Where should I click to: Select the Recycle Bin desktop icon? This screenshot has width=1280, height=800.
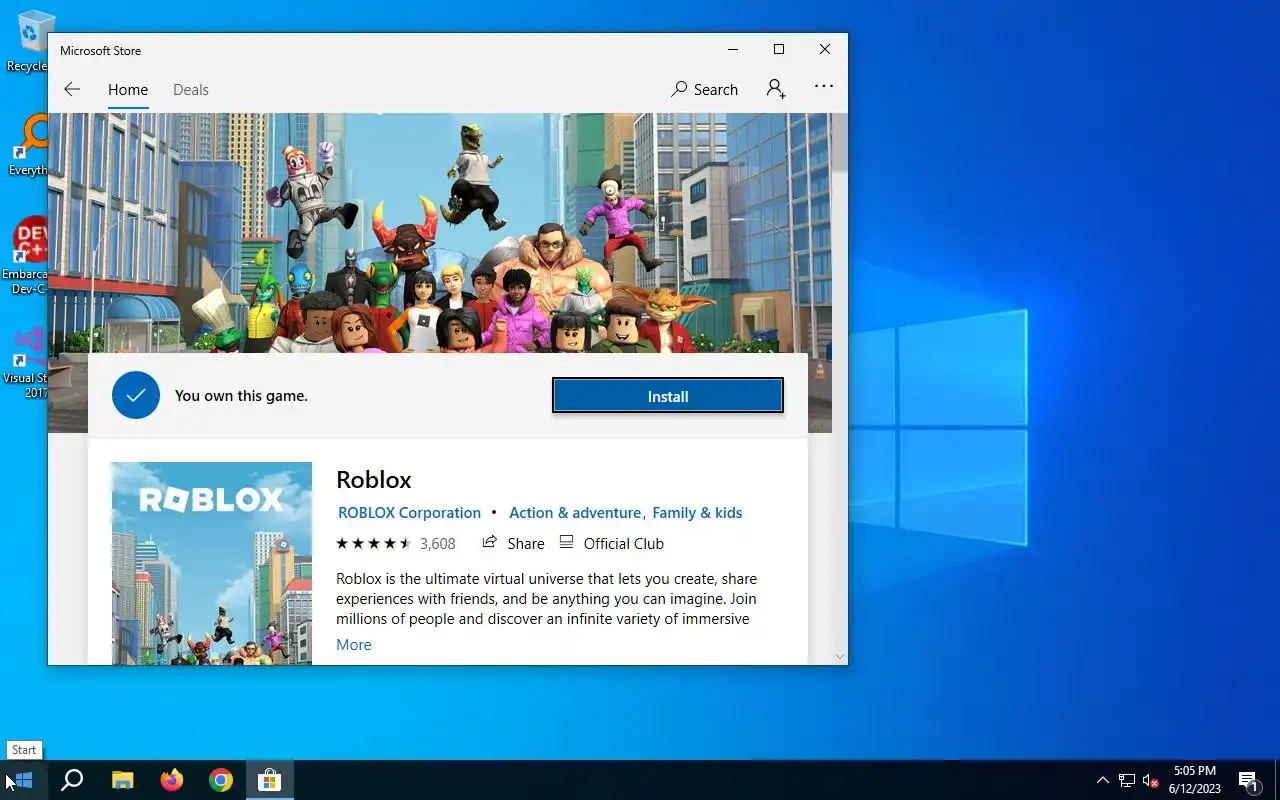point(28,41)
